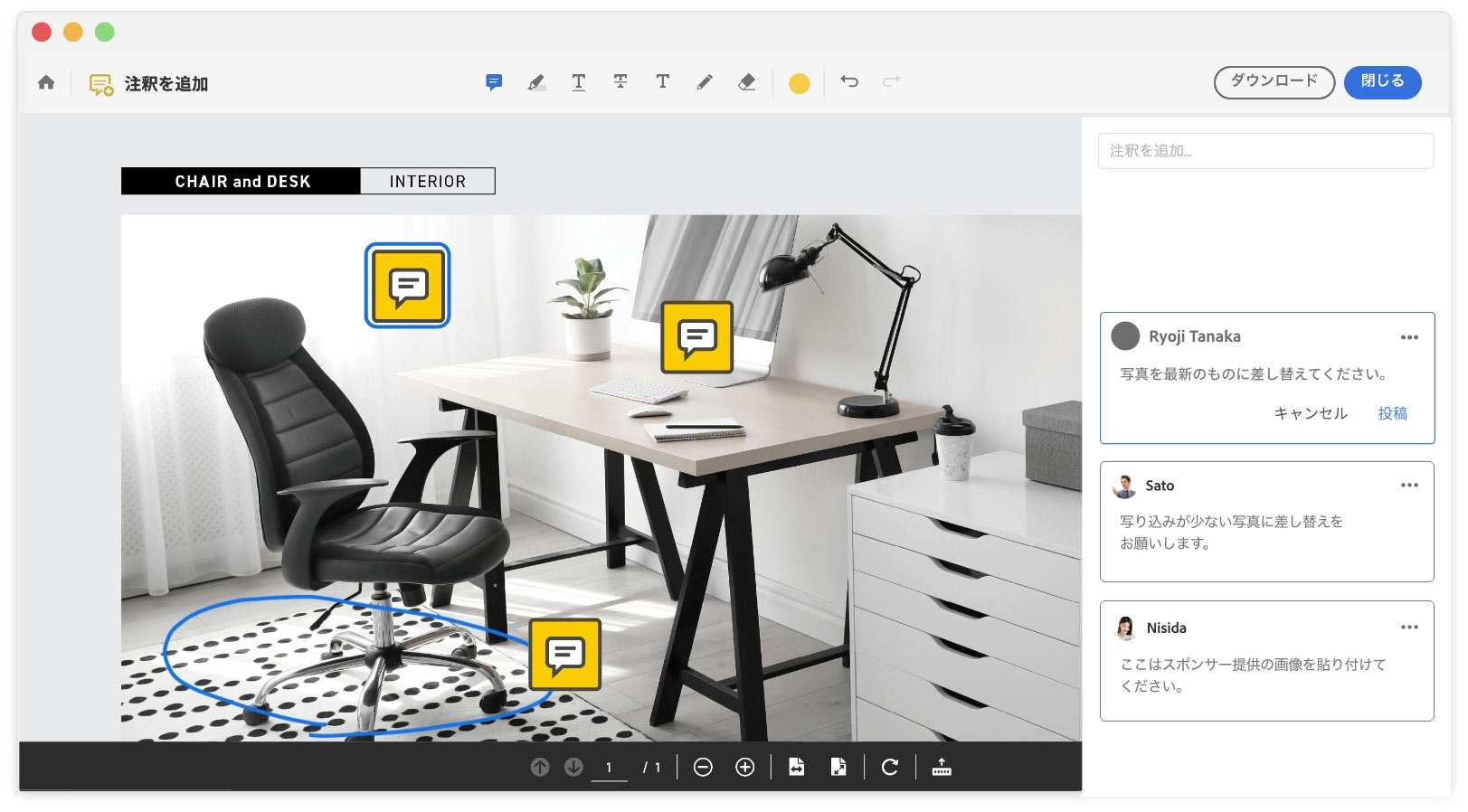The height and width of the screenshot is (812, 1468).
Task: Zoom in with the plus icon
Action: pos(744,767)
